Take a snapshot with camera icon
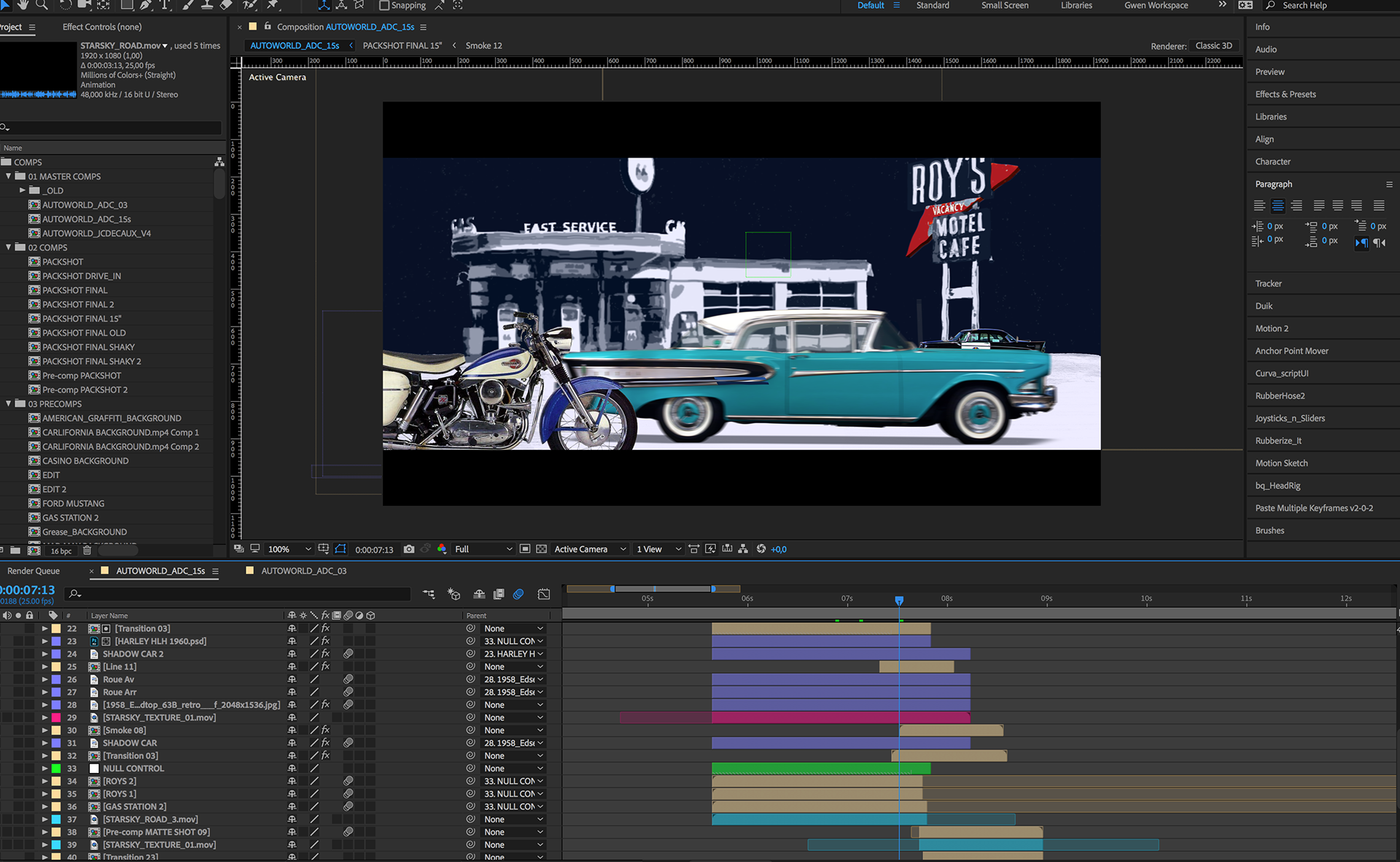The height and width of the screenshot is (862, 1400). coord(409,549)
